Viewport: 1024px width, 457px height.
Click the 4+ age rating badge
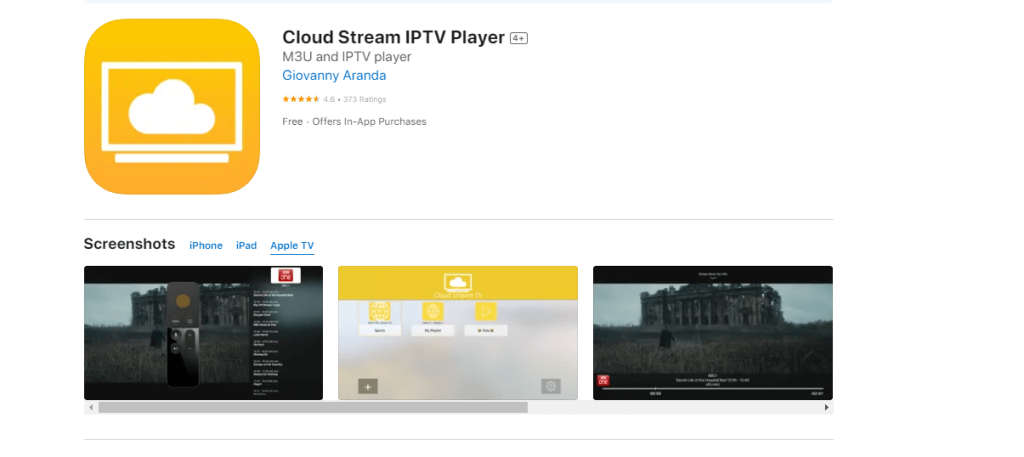(x=519, y=38)
